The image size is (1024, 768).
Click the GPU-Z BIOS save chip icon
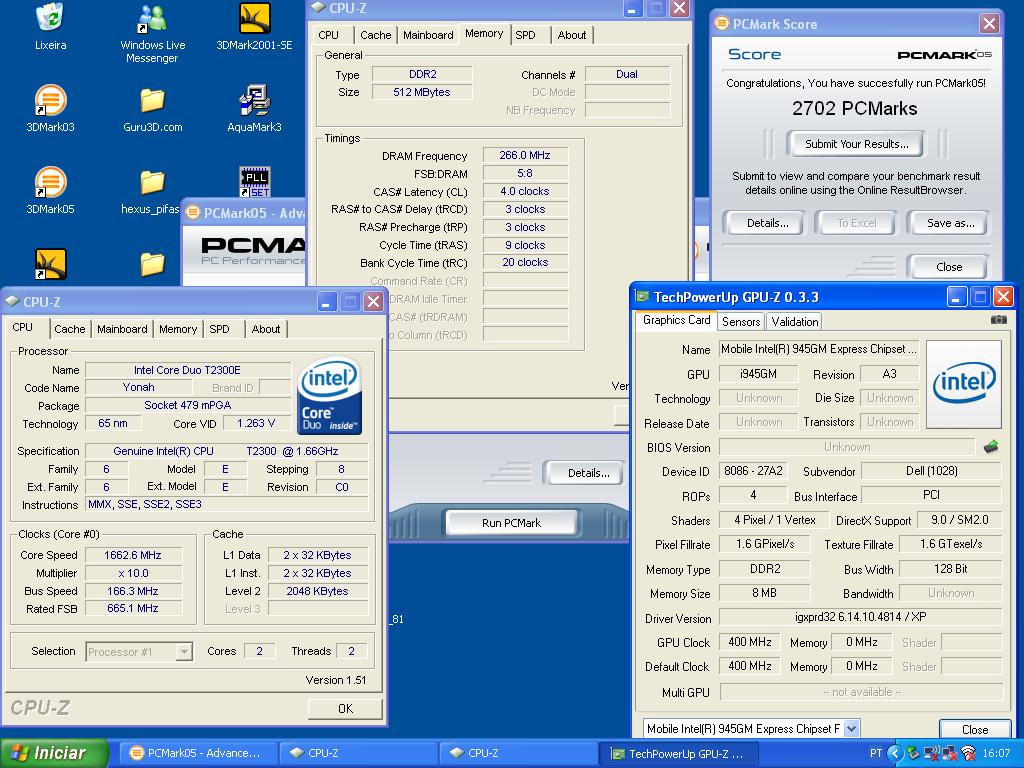point(991,447)
